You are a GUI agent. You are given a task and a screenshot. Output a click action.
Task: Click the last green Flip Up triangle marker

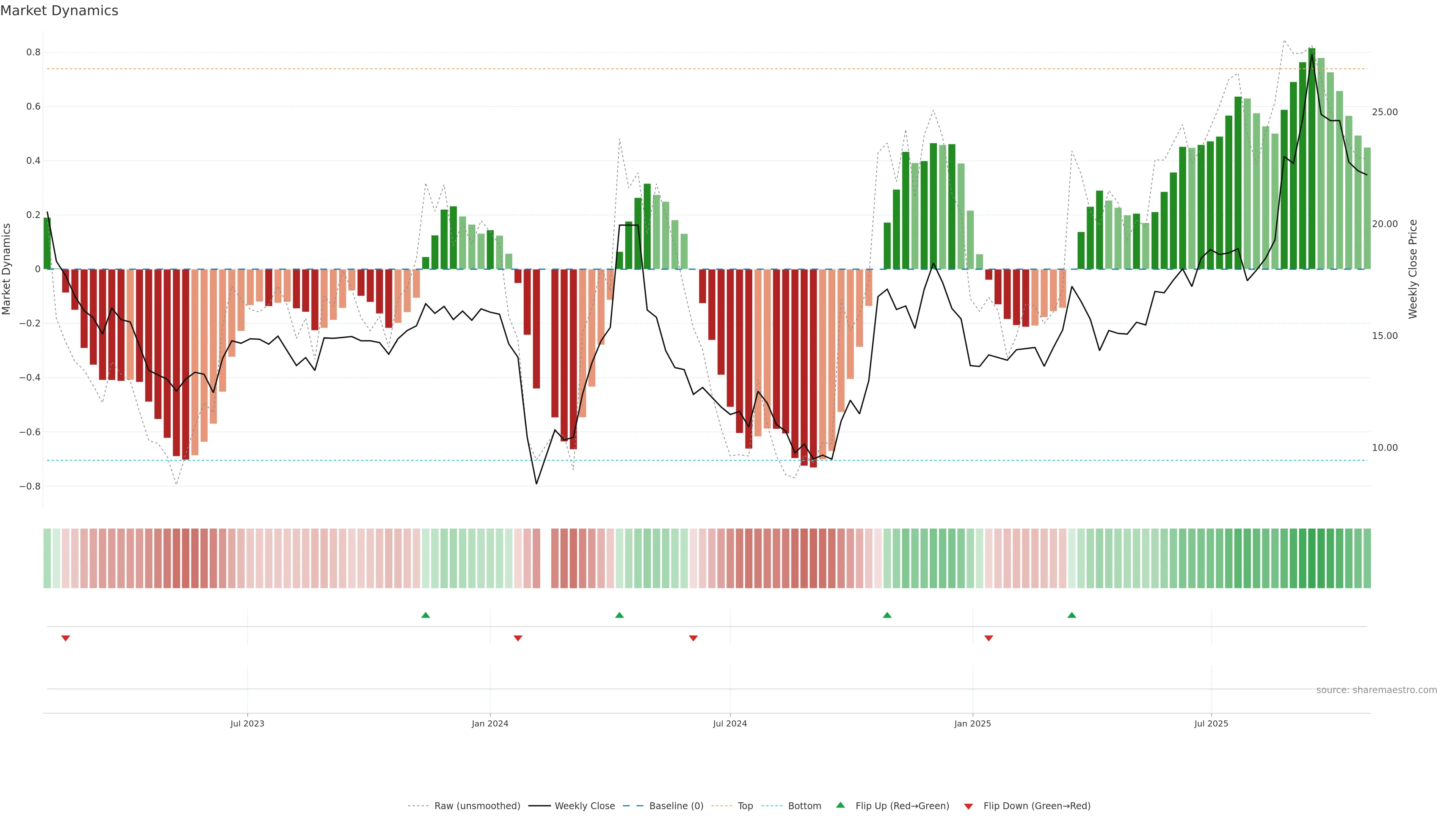pos(1072,615)
